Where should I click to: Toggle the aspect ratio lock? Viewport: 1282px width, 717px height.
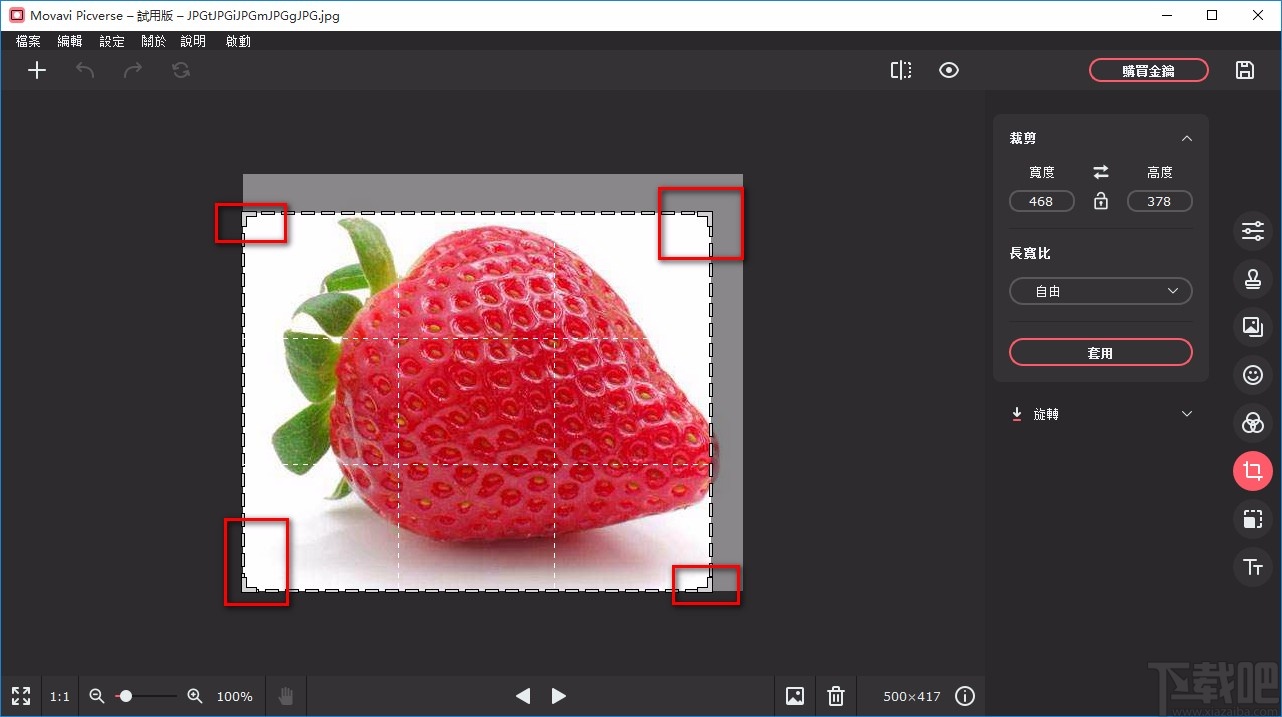click(x=1101, y=201)
